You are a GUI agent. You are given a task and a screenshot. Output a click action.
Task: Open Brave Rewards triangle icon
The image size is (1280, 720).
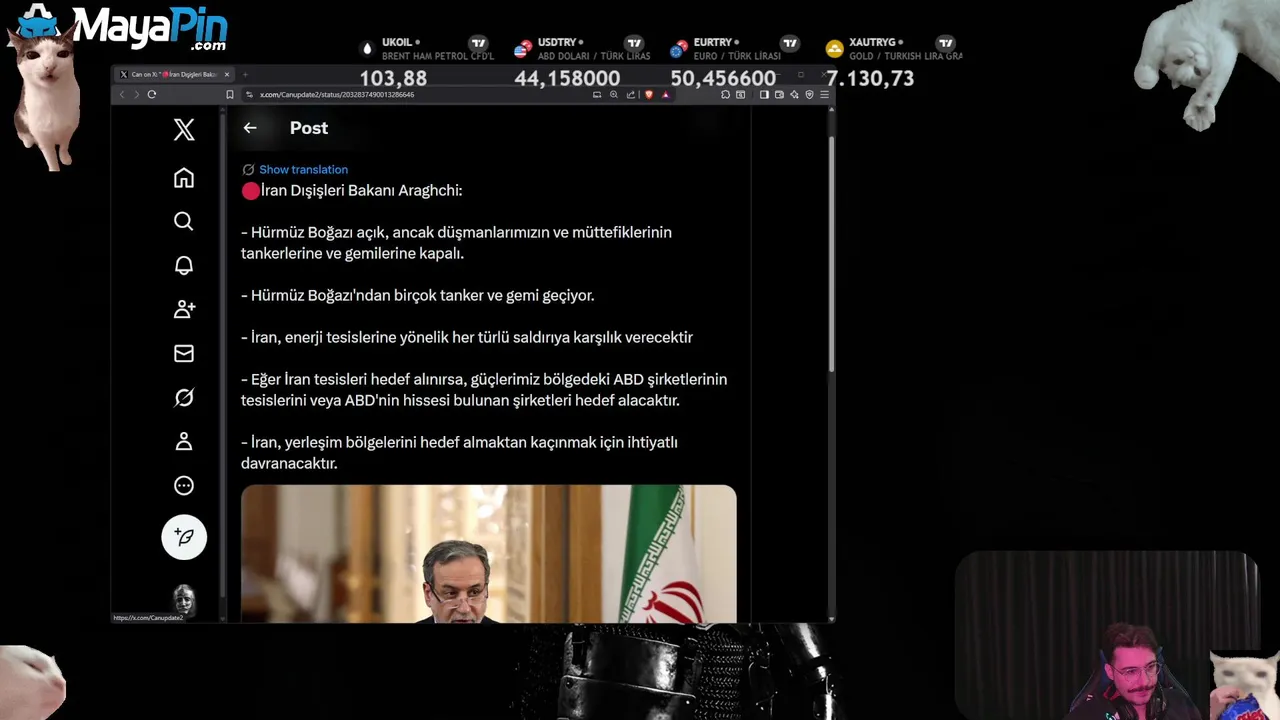click(x=666, y=94)
